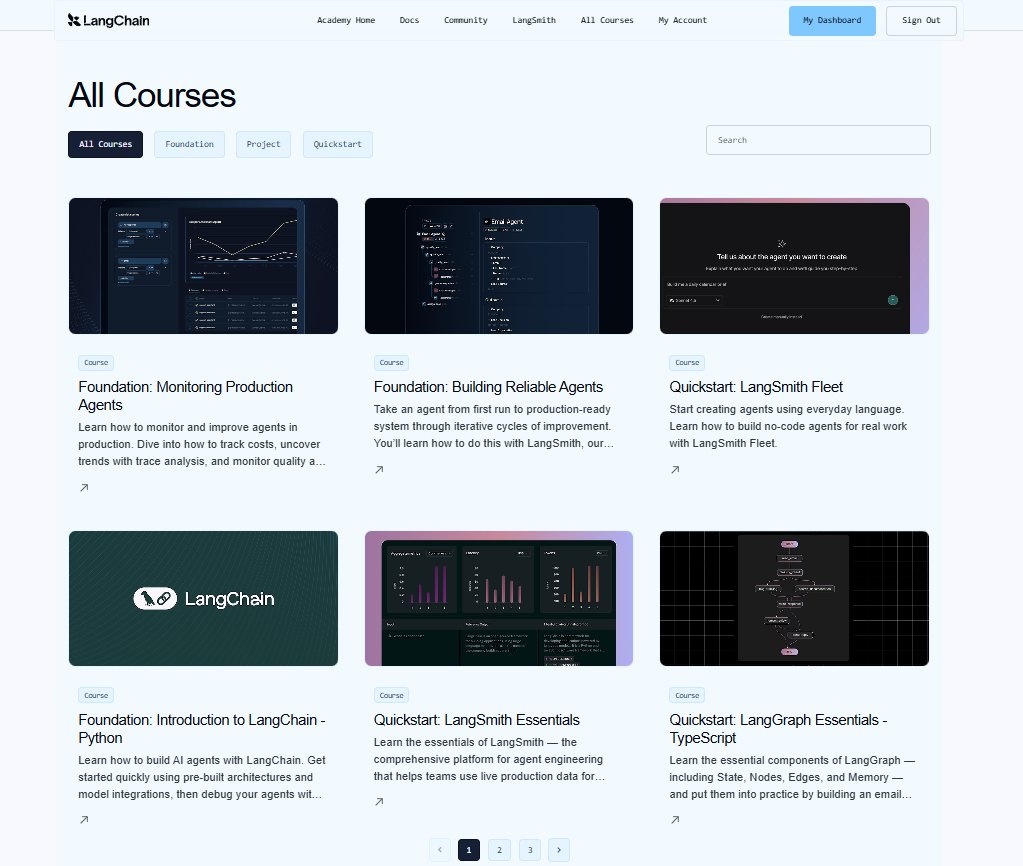1023x866 pixels.
Task: Open Monitoring Production Agents thumbnail
Action: click(204, 266)
